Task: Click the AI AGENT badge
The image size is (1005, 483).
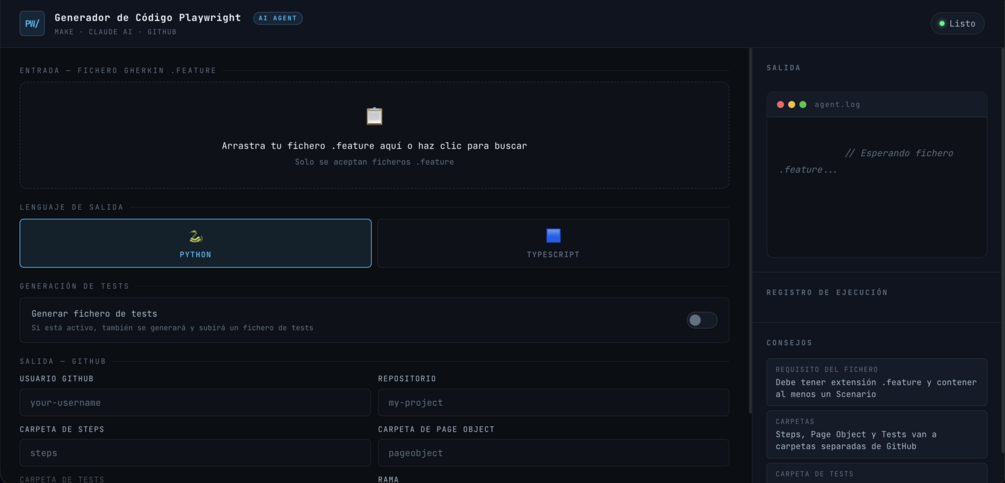Action: [x=278, y=19]
